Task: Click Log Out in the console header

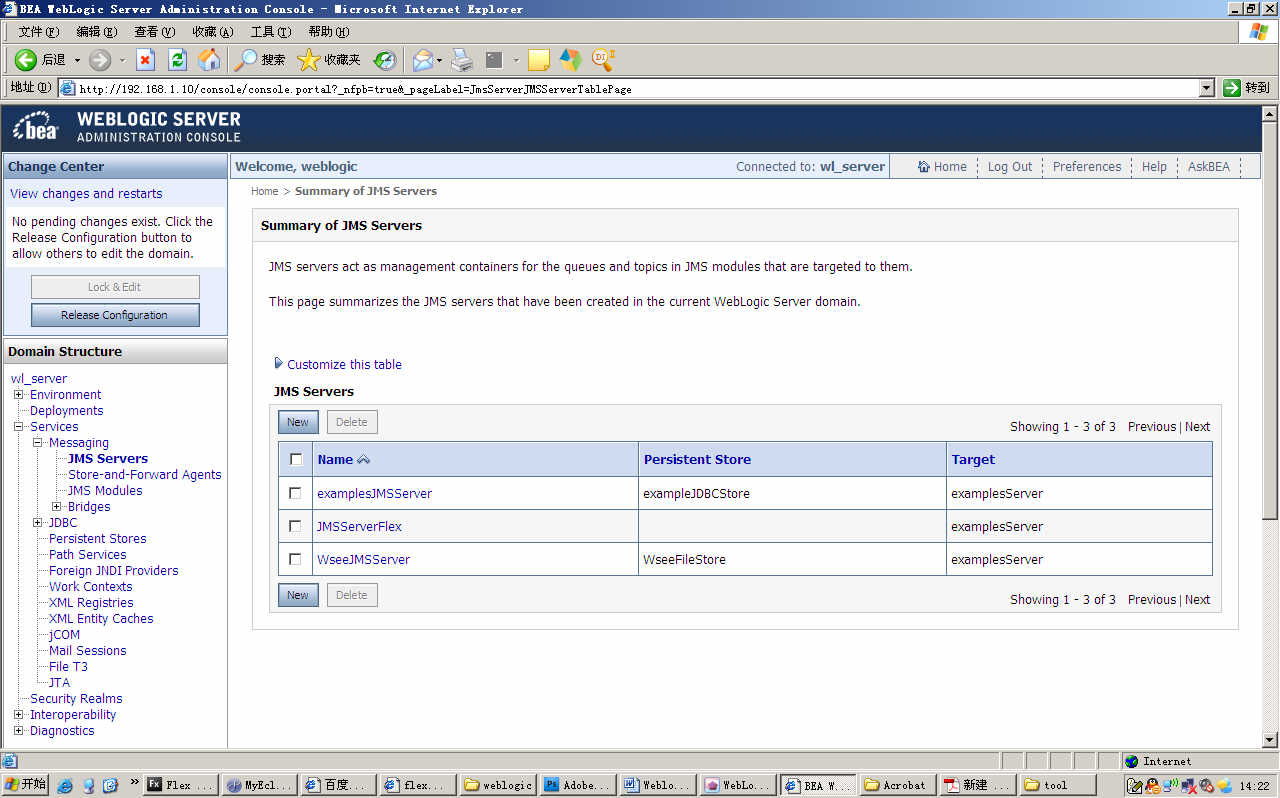Action: pos(1010,167)
